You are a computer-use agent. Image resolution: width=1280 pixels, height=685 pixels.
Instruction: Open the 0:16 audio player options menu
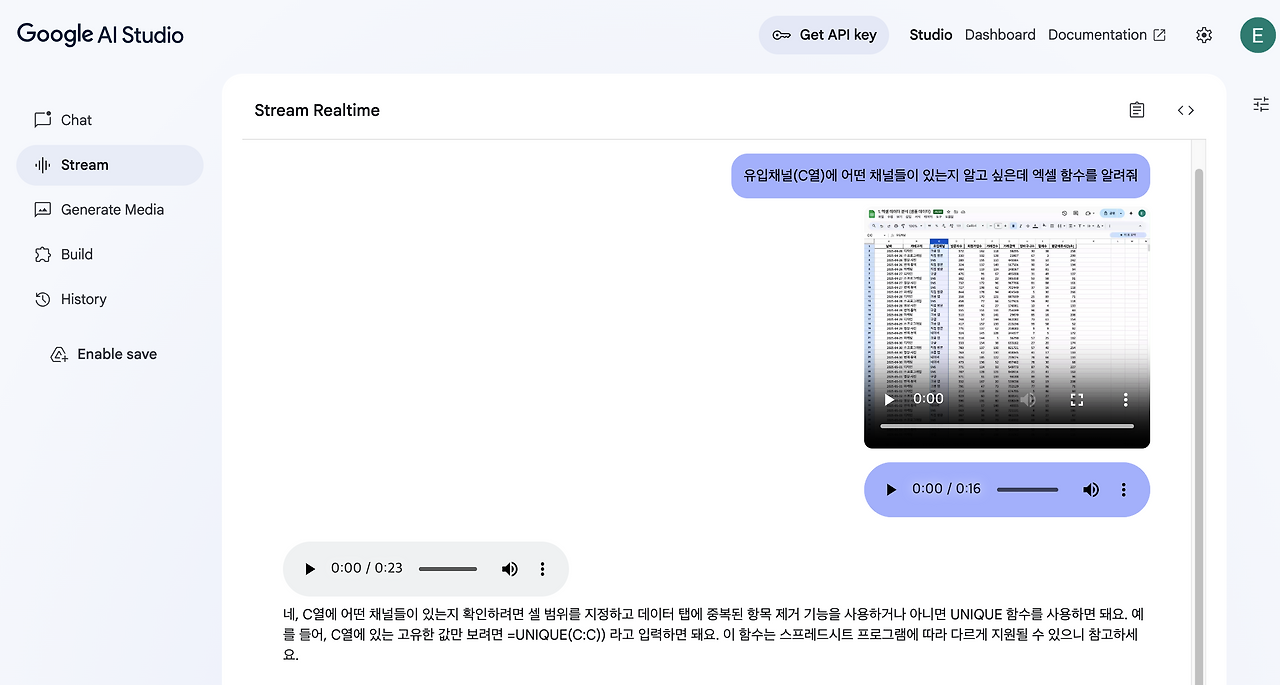1124,489
